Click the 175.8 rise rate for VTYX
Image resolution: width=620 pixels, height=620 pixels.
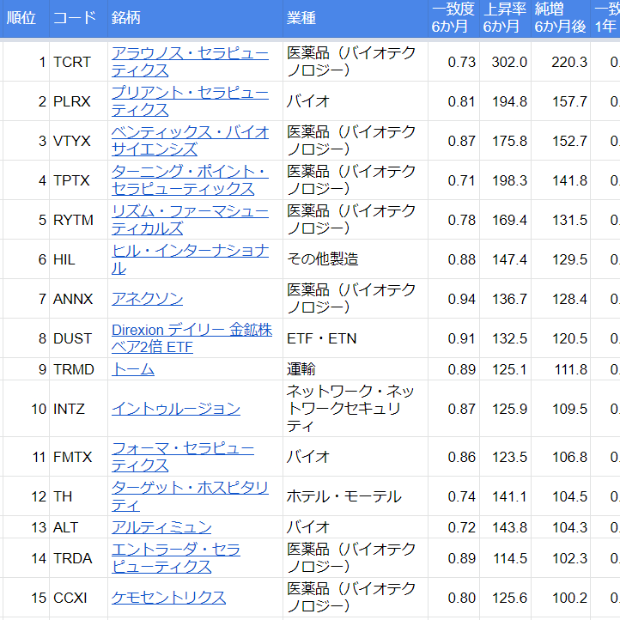click(x=509, y=141)
